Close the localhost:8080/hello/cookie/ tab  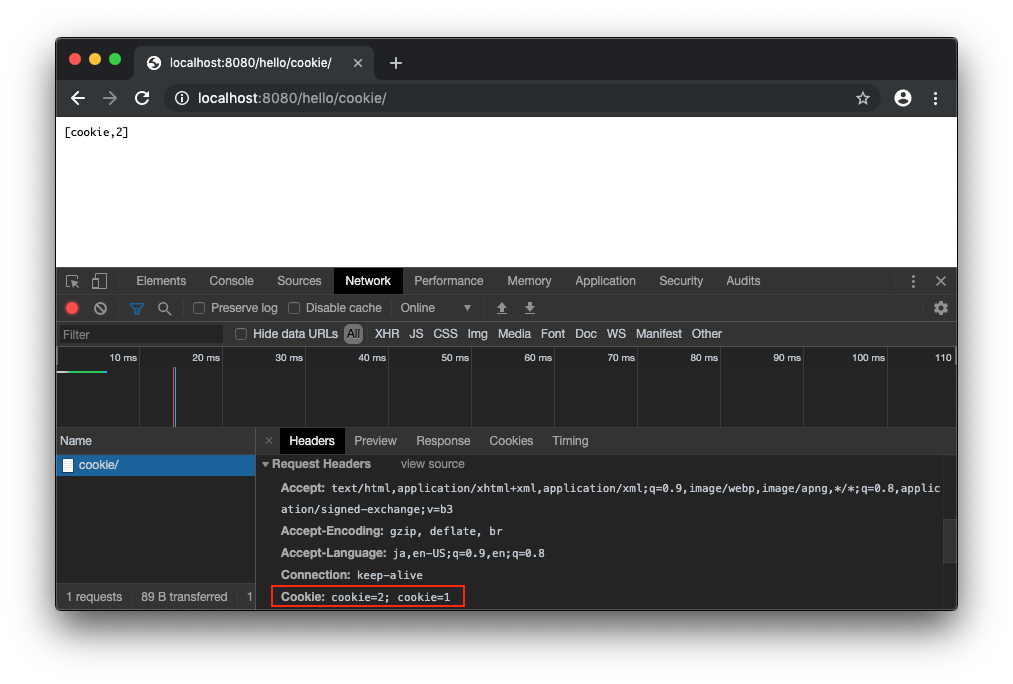358,63
